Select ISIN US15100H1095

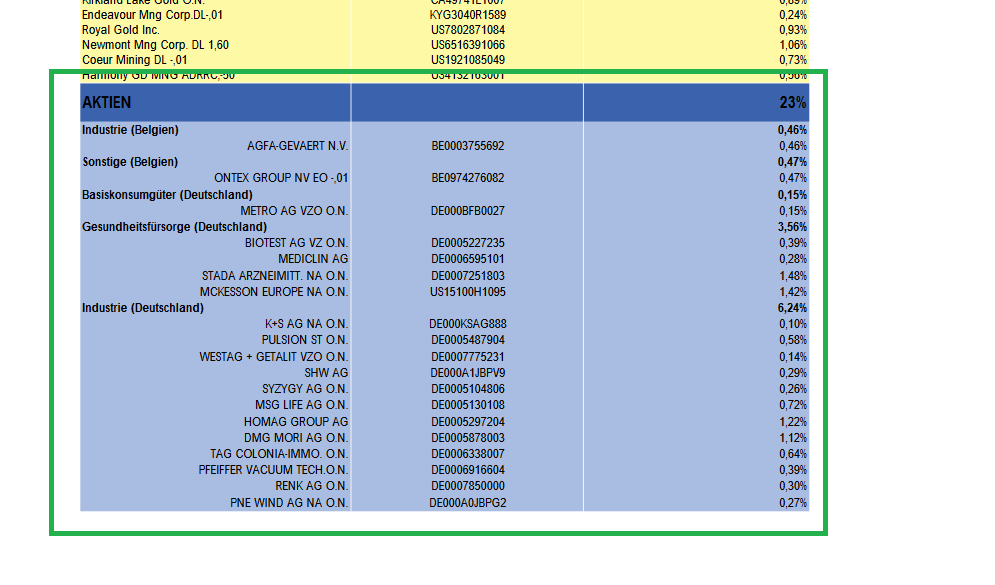468,292
